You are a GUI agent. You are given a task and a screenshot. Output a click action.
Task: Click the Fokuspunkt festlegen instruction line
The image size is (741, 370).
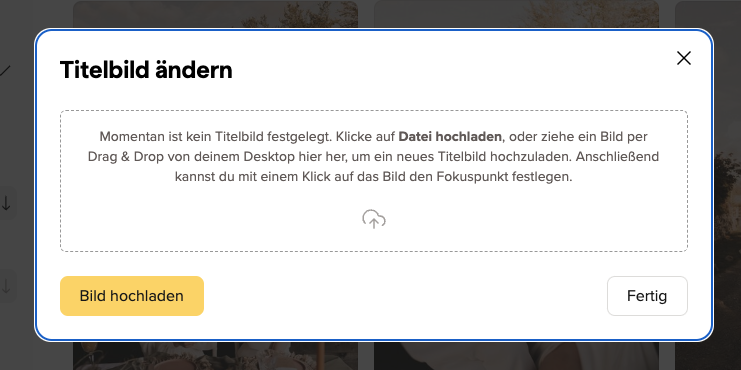coord(373,177)
